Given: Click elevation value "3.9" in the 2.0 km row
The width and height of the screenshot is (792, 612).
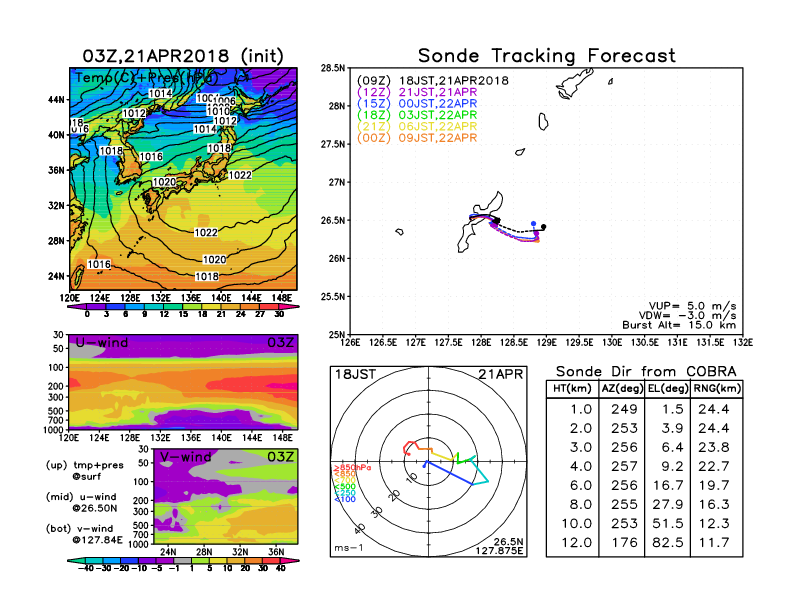Looking at the screenshot, I should (x=672, y=429).
